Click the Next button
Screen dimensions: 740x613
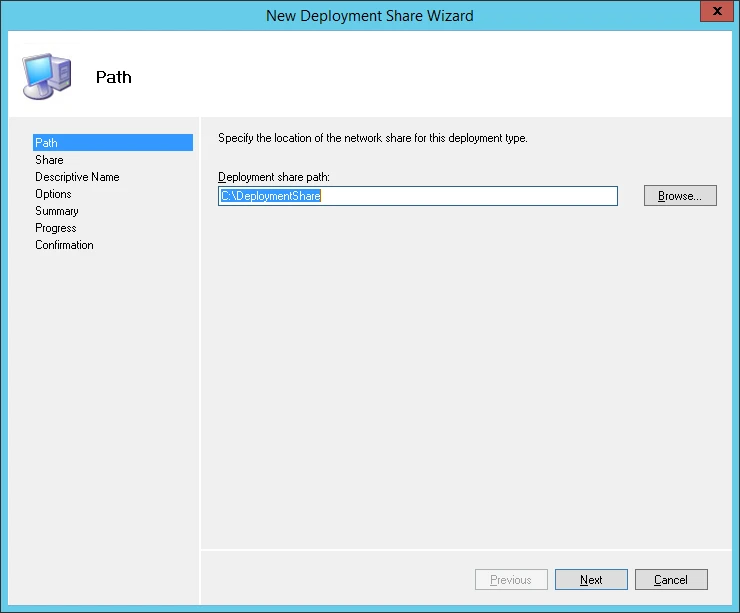click(x=591, y=580)
